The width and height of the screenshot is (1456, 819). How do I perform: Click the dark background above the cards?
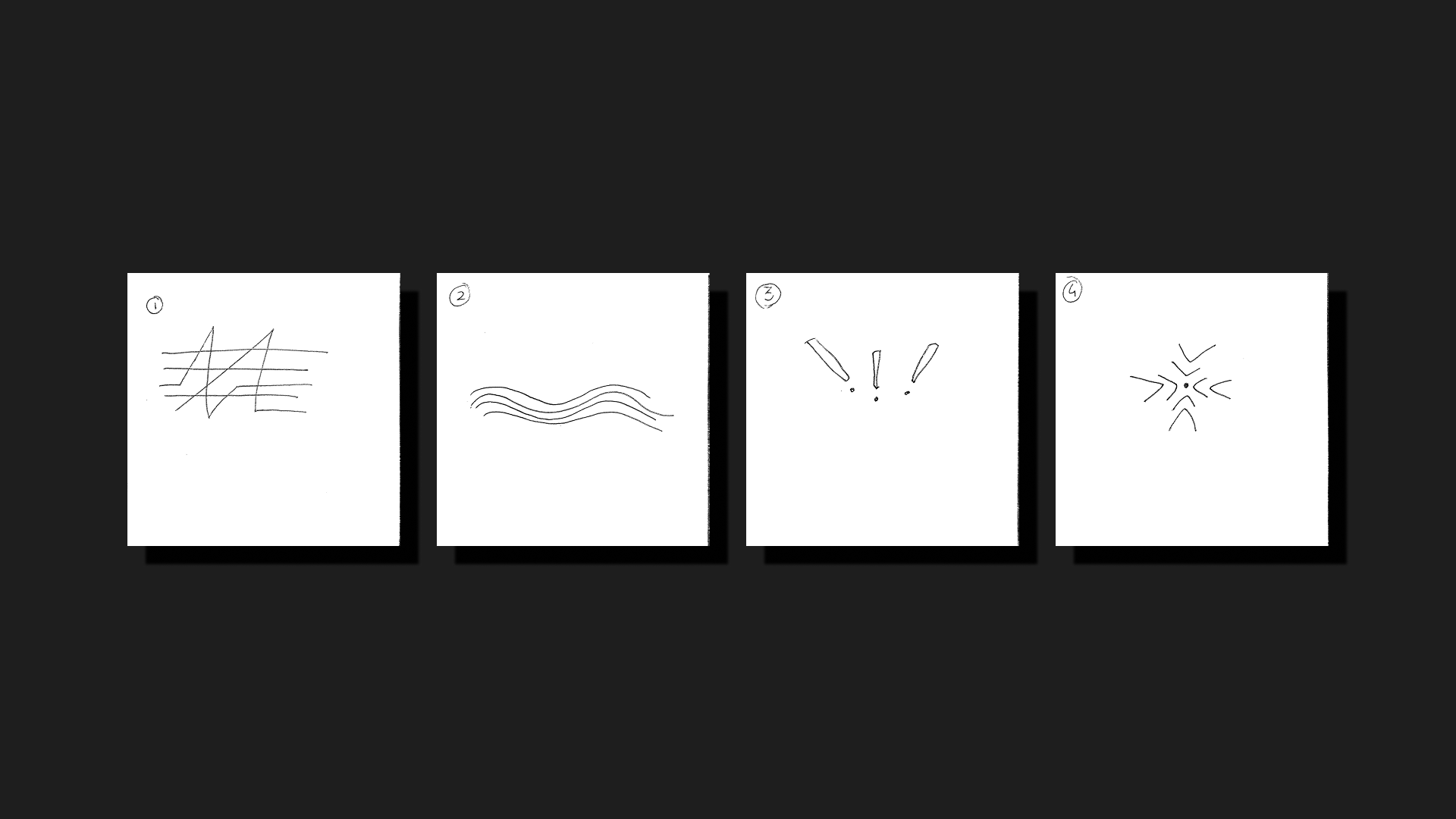pyautogui.click(x=728, y=136)
